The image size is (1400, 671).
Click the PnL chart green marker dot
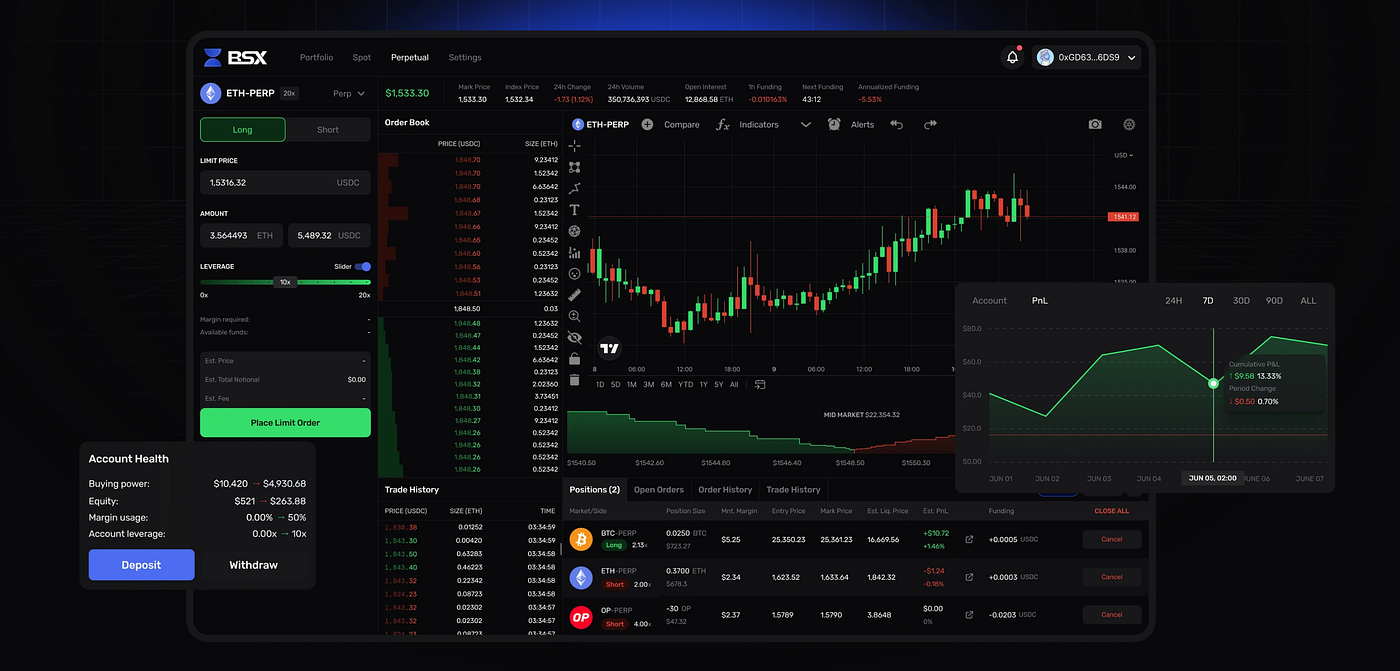tap(1213, 383)
